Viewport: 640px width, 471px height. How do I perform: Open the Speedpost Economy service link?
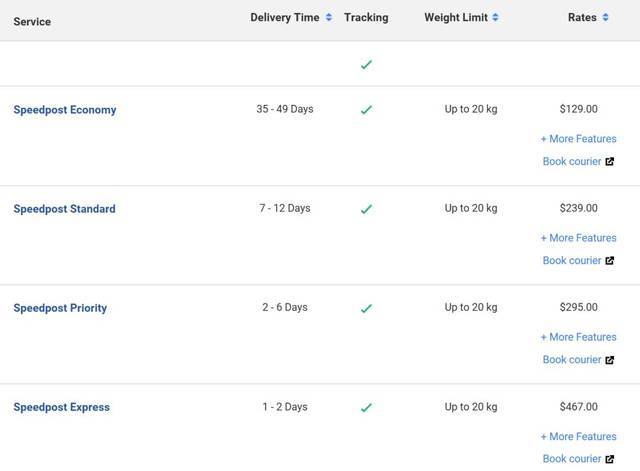[65, 110]
